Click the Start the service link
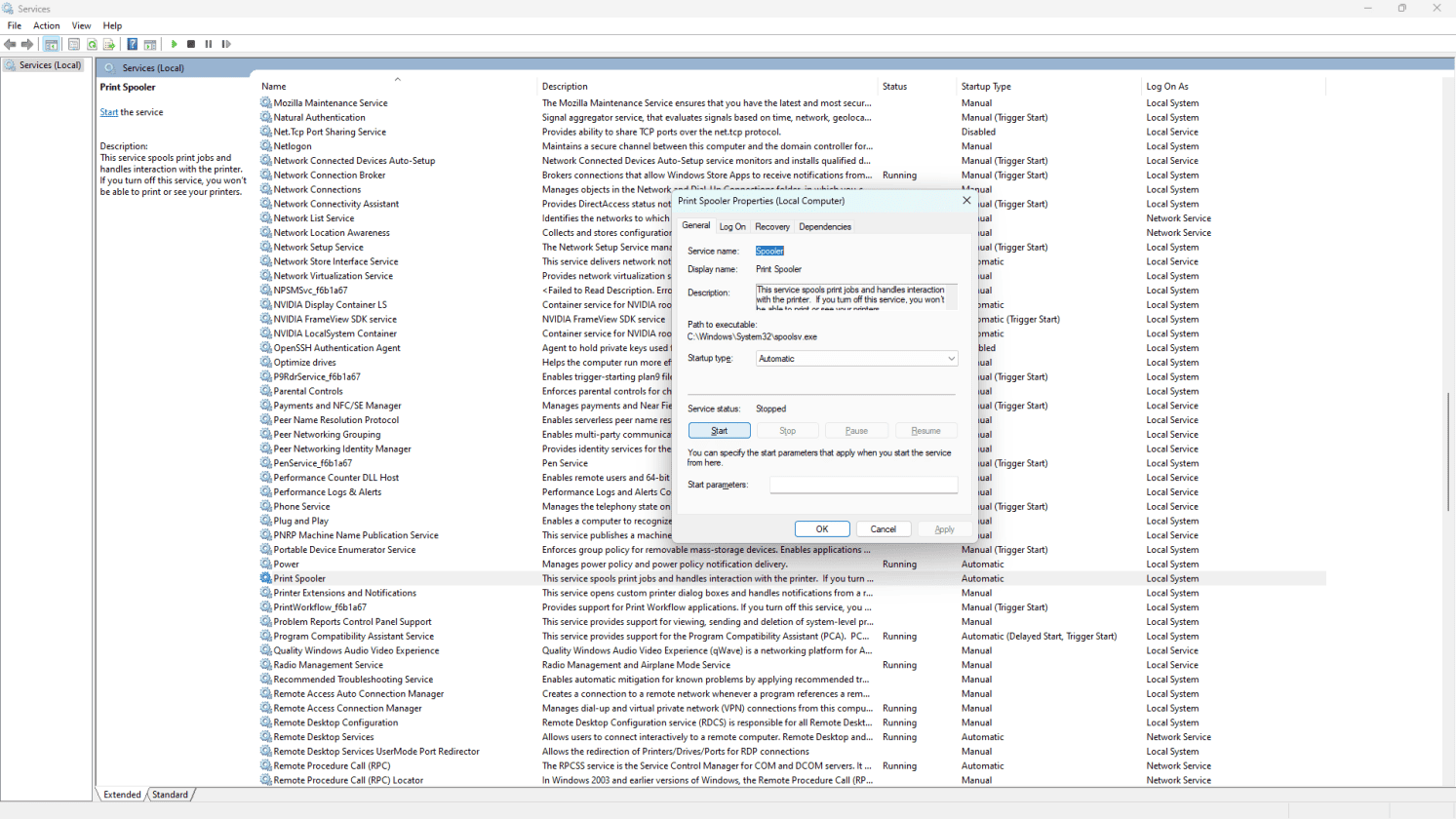This screenshot has width=1456, height=819. tap(107, 111)
